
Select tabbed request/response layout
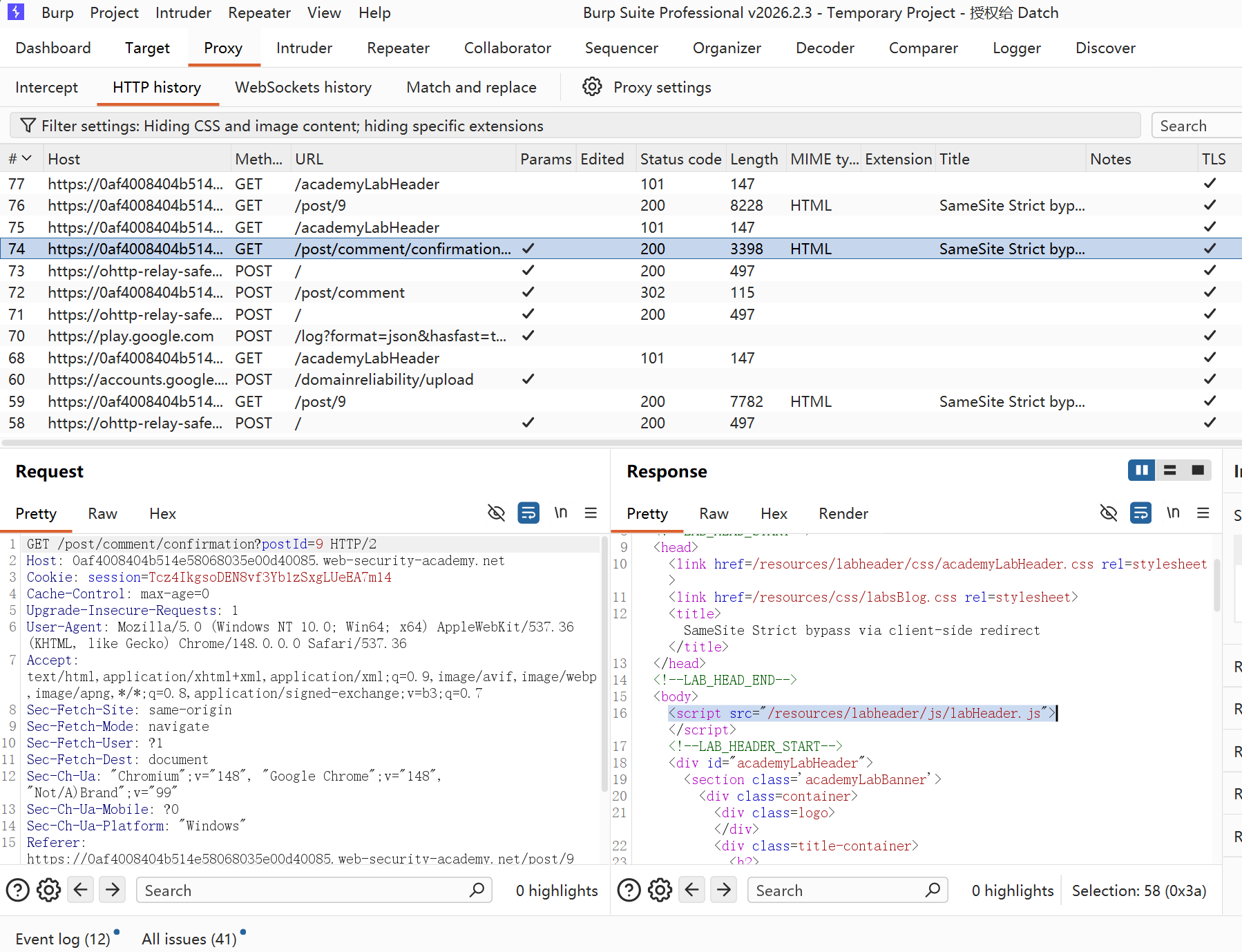pyautogui.click(x=1198, y=470)
